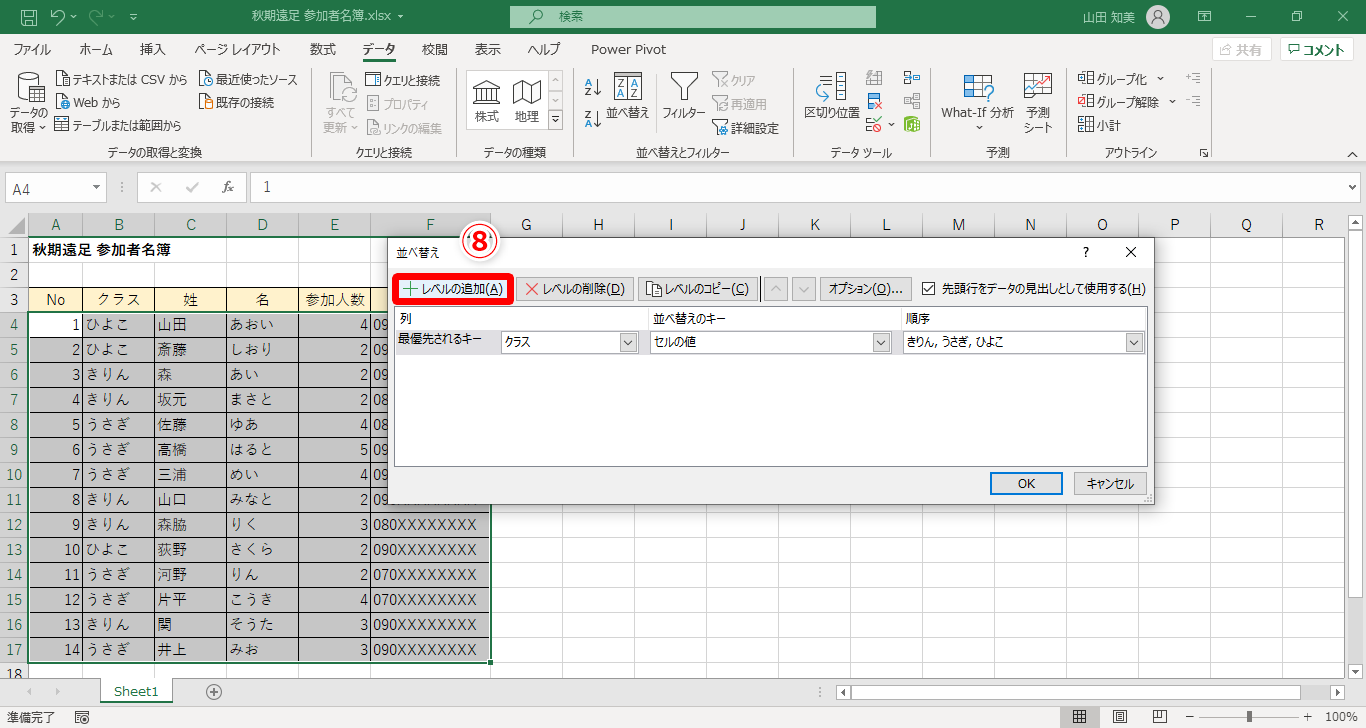Open the Quick Access Toolbar customize dropdown
The image size is (1366, 728).
[x=134, y=17]
